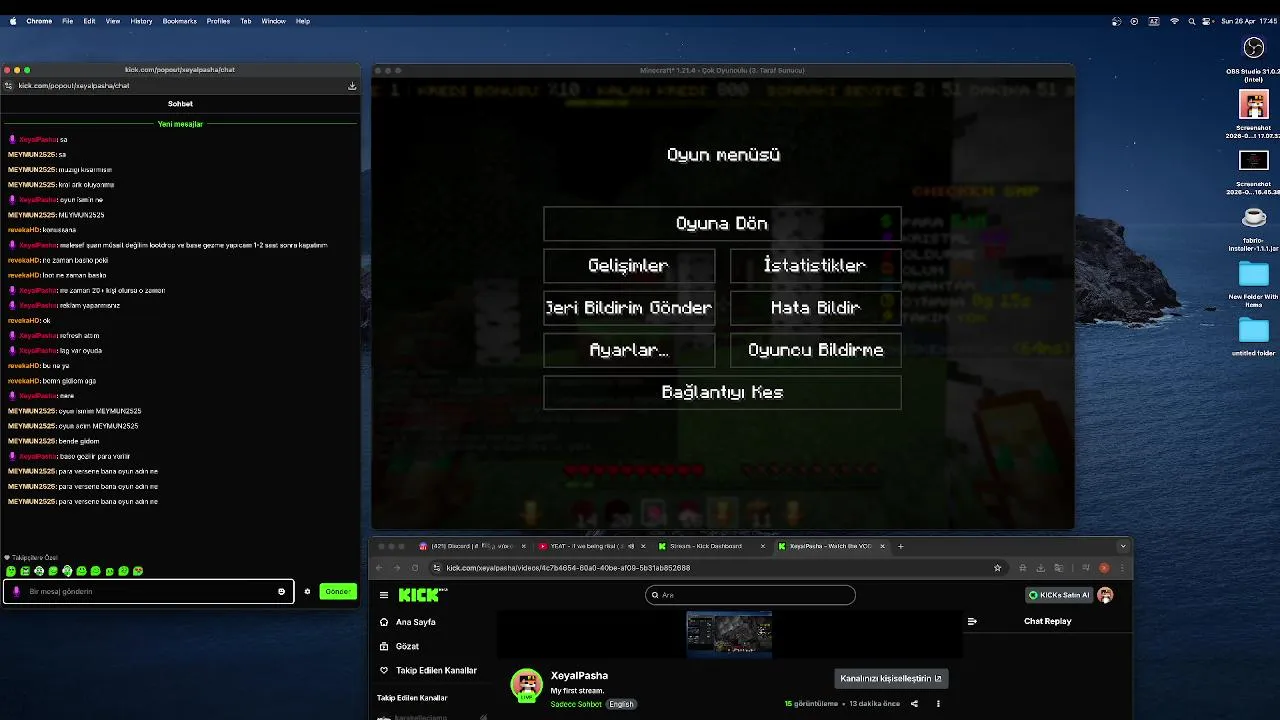Open Takip Edilen Kanallar in the sidebar
1280x720 pixels.
(436, 670)
